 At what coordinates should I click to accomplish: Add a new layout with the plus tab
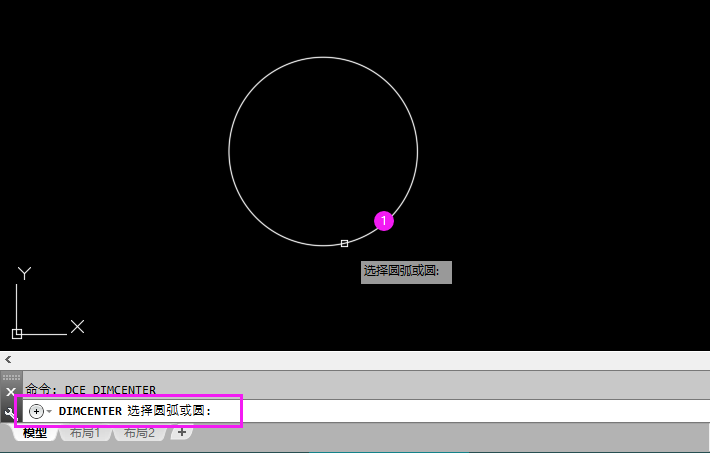pyautogui.click(x=182, y=432)
